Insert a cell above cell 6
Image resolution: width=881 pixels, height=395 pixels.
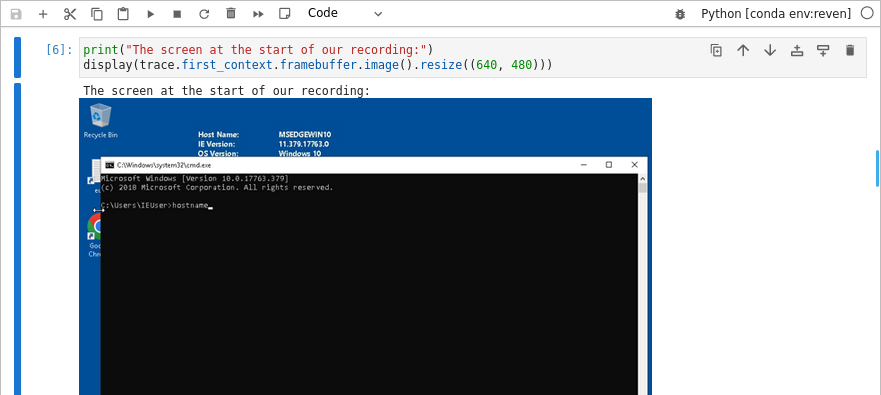(797, 51)
